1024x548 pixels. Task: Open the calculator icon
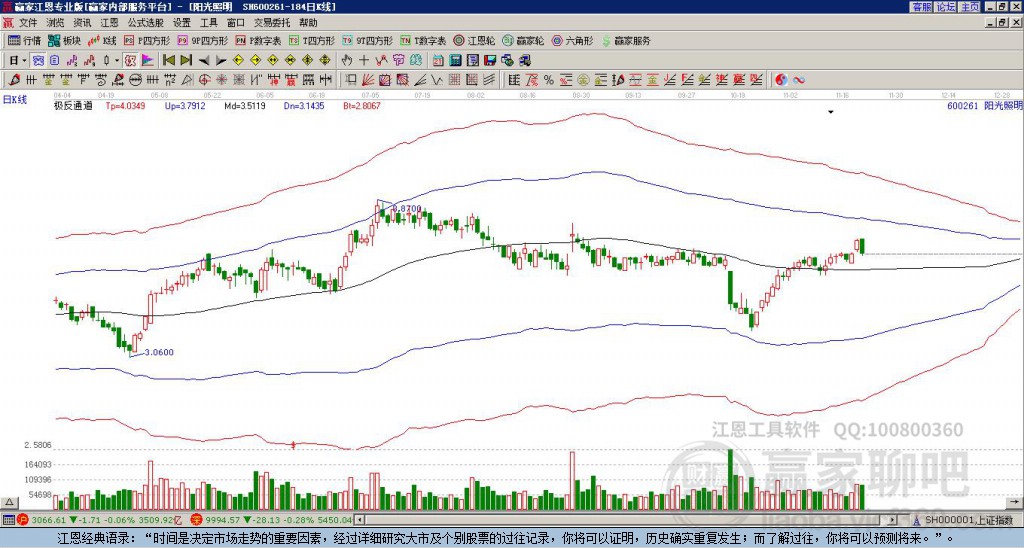[455, 61]
